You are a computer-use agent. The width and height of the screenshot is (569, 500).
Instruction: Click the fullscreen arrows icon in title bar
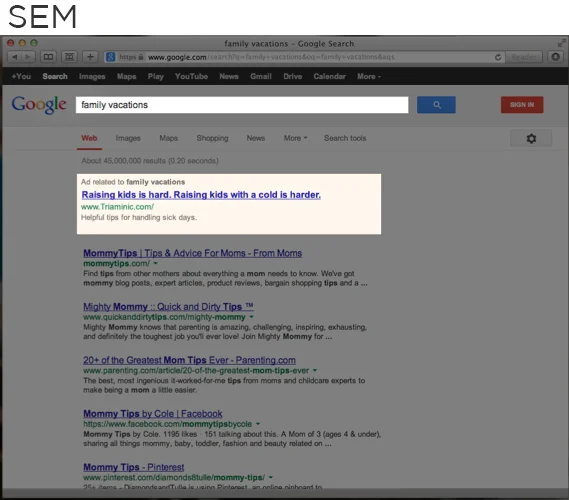[561, 43]
